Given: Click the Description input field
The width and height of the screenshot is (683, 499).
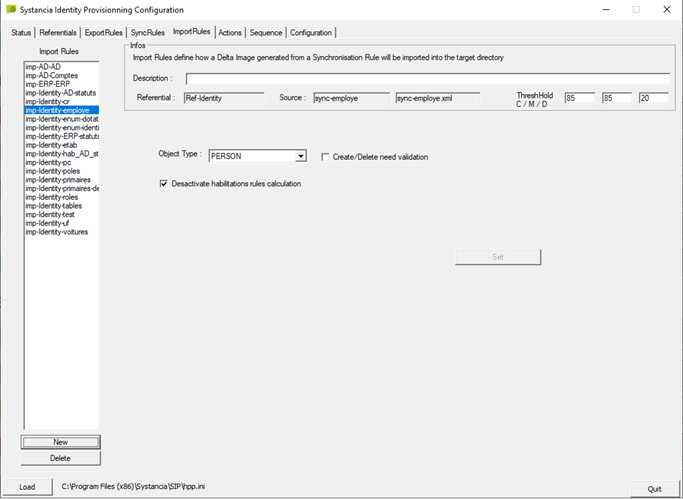Looking at the screenshot, I should point(428,78).
